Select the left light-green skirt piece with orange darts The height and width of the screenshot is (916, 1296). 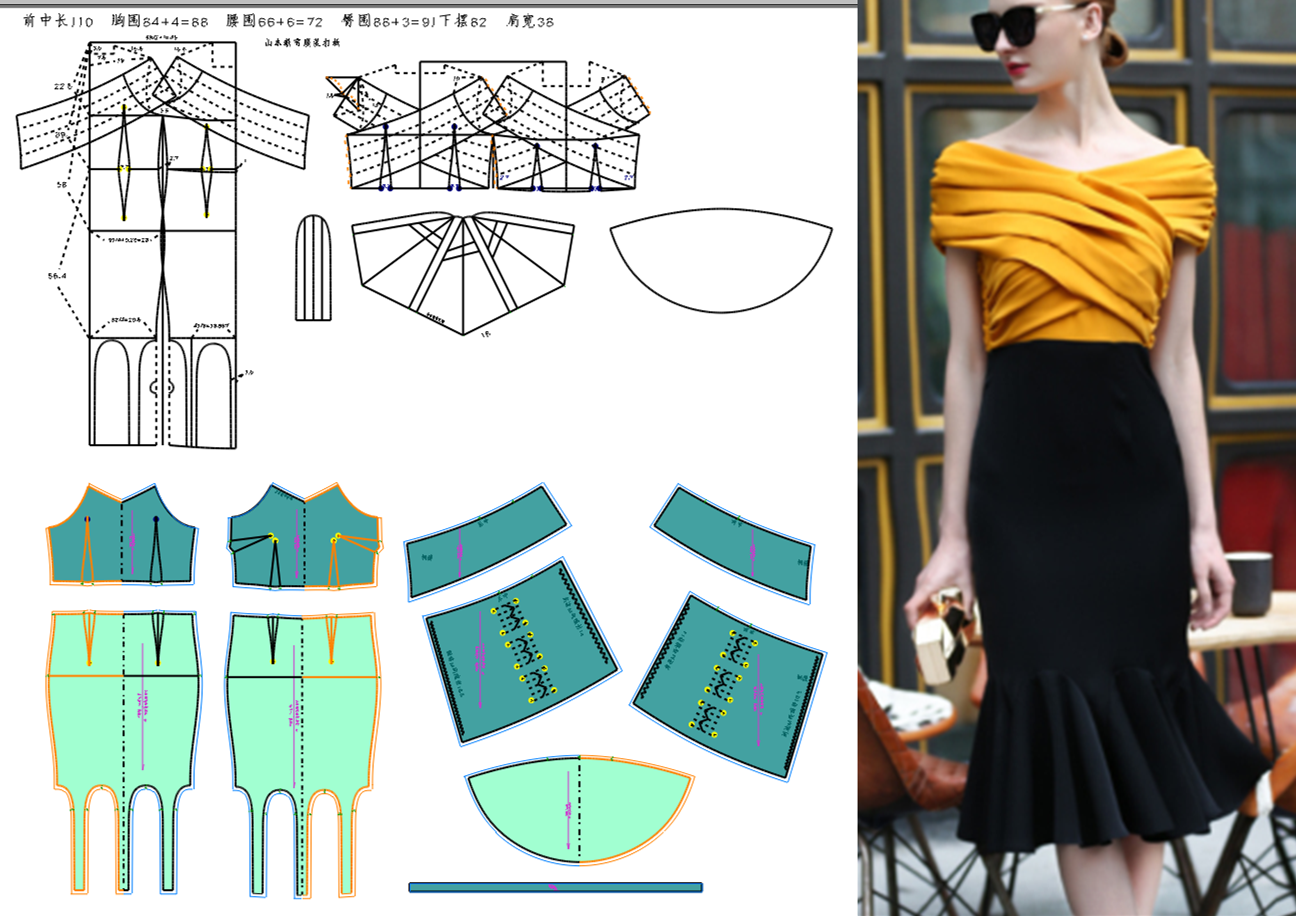click(x=124, y=750)
